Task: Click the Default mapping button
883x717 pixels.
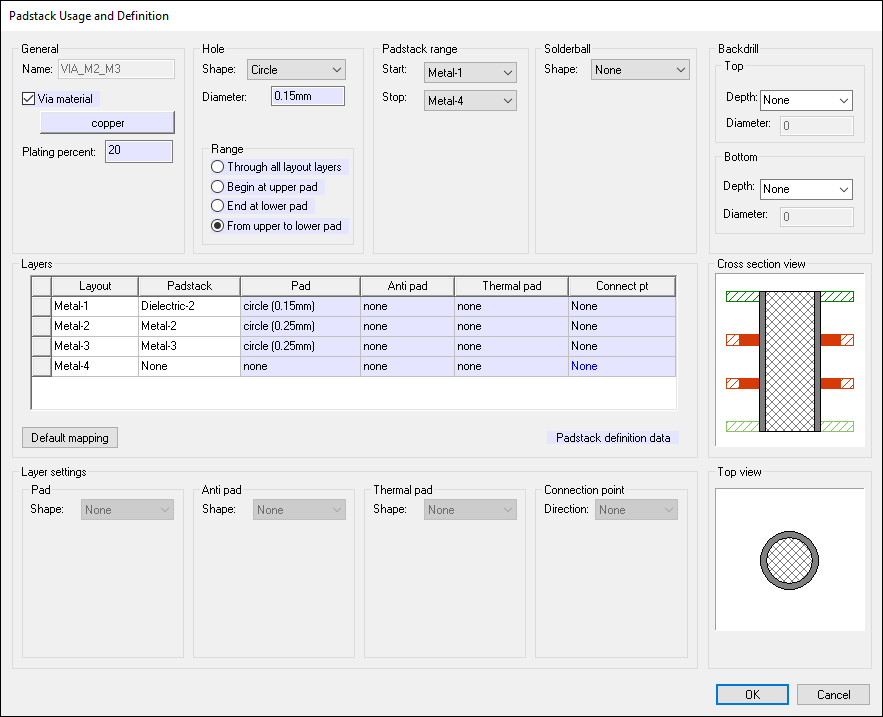Action: coord(69,437)
